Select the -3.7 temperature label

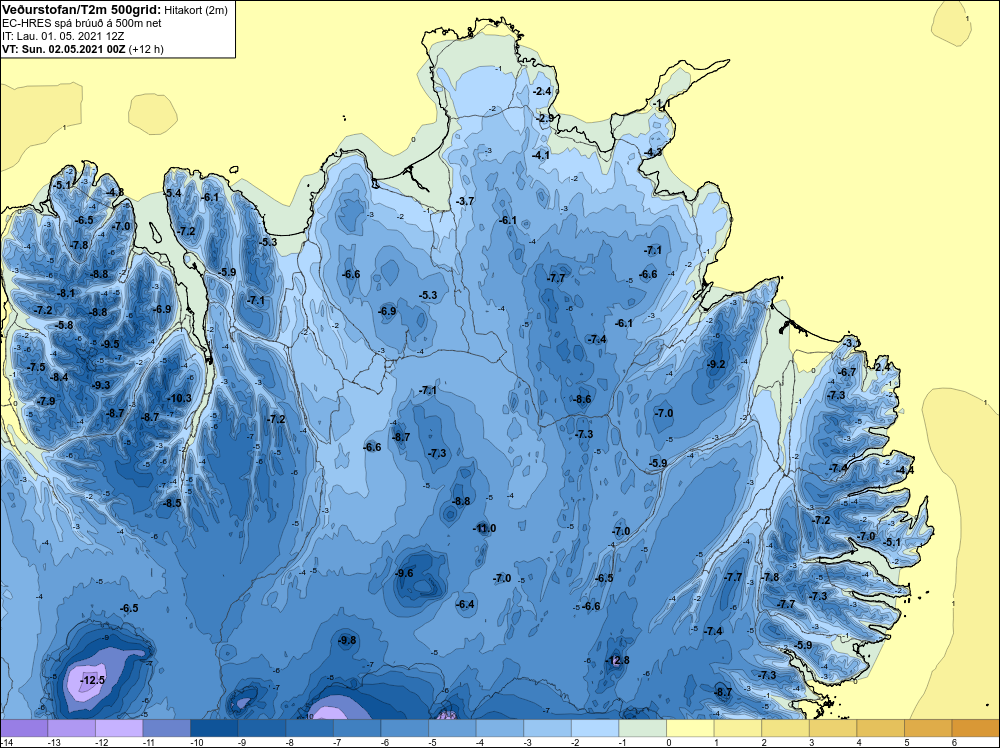coord(465,201)
